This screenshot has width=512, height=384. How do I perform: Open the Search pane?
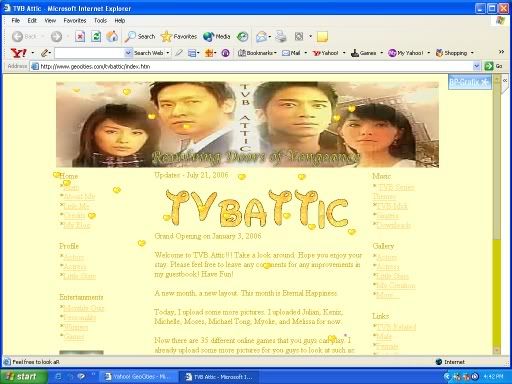point(140,36)
